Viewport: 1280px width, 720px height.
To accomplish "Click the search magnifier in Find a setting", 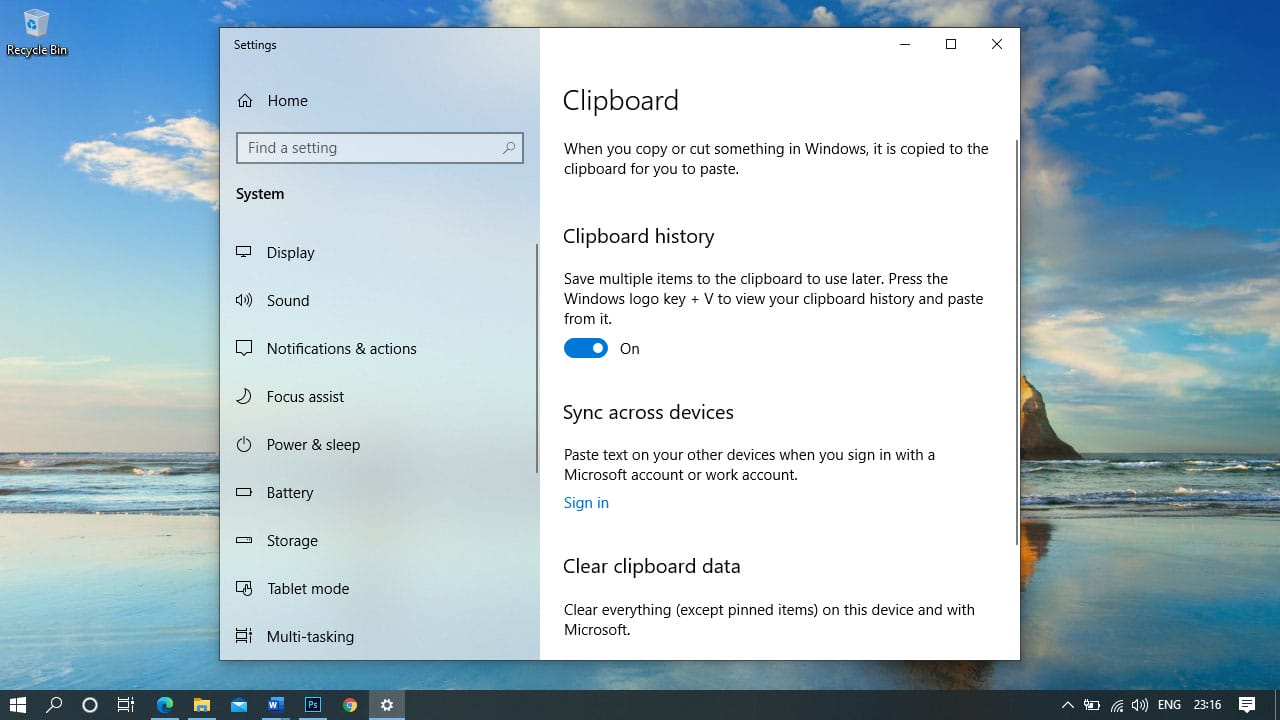I will (x=509, y=148).
